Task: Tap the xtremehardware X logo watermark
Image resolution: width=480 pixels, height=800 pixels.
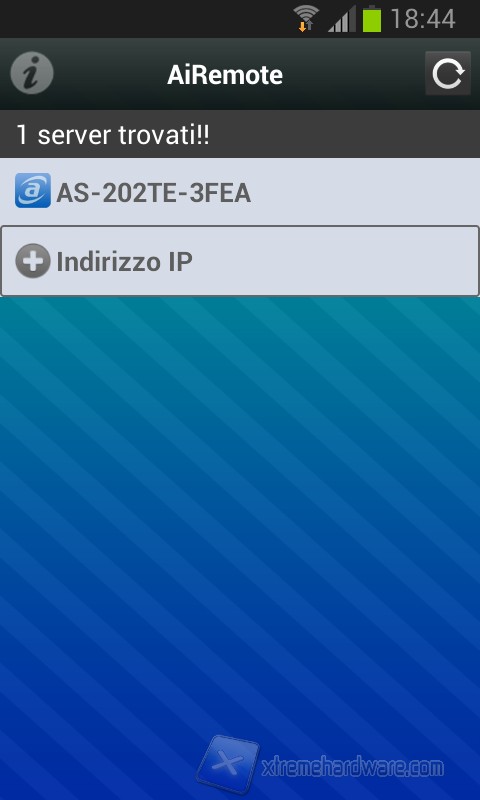Action: [228, 764]
